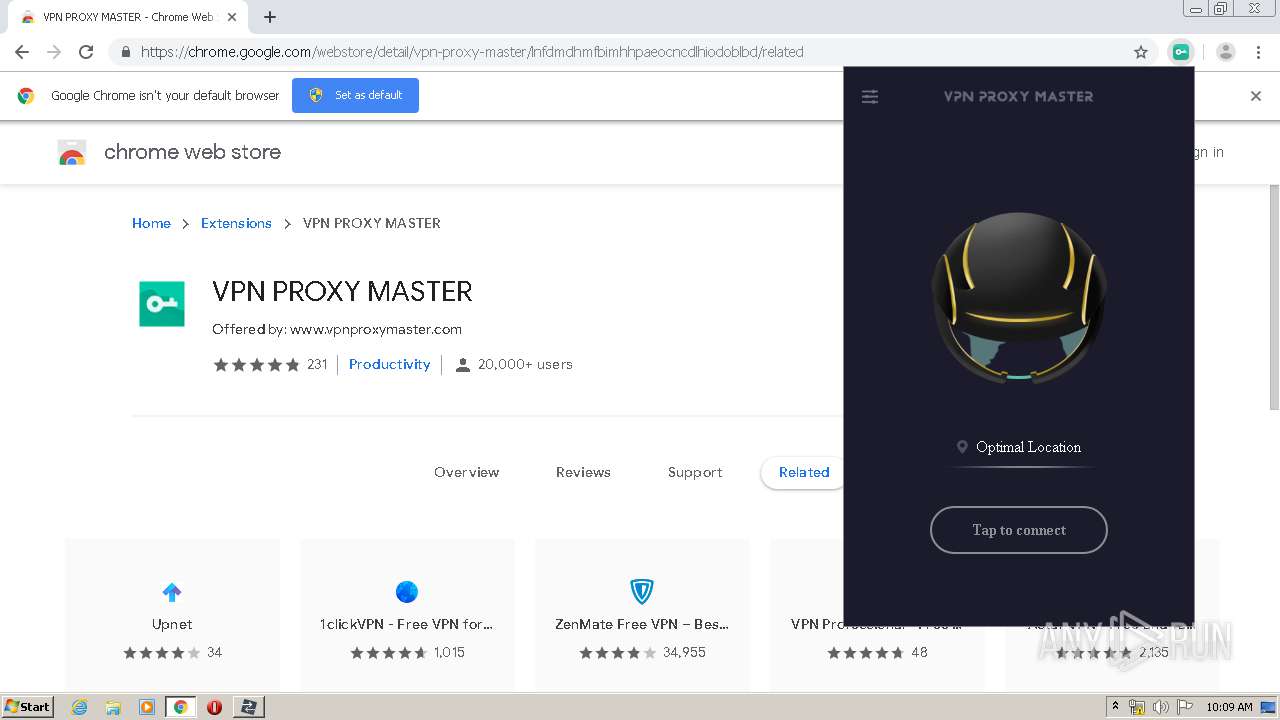This screenshot has height=720, width=1280.
Task: Open the 1clickVPN related extension card
Action: [407, 613]
